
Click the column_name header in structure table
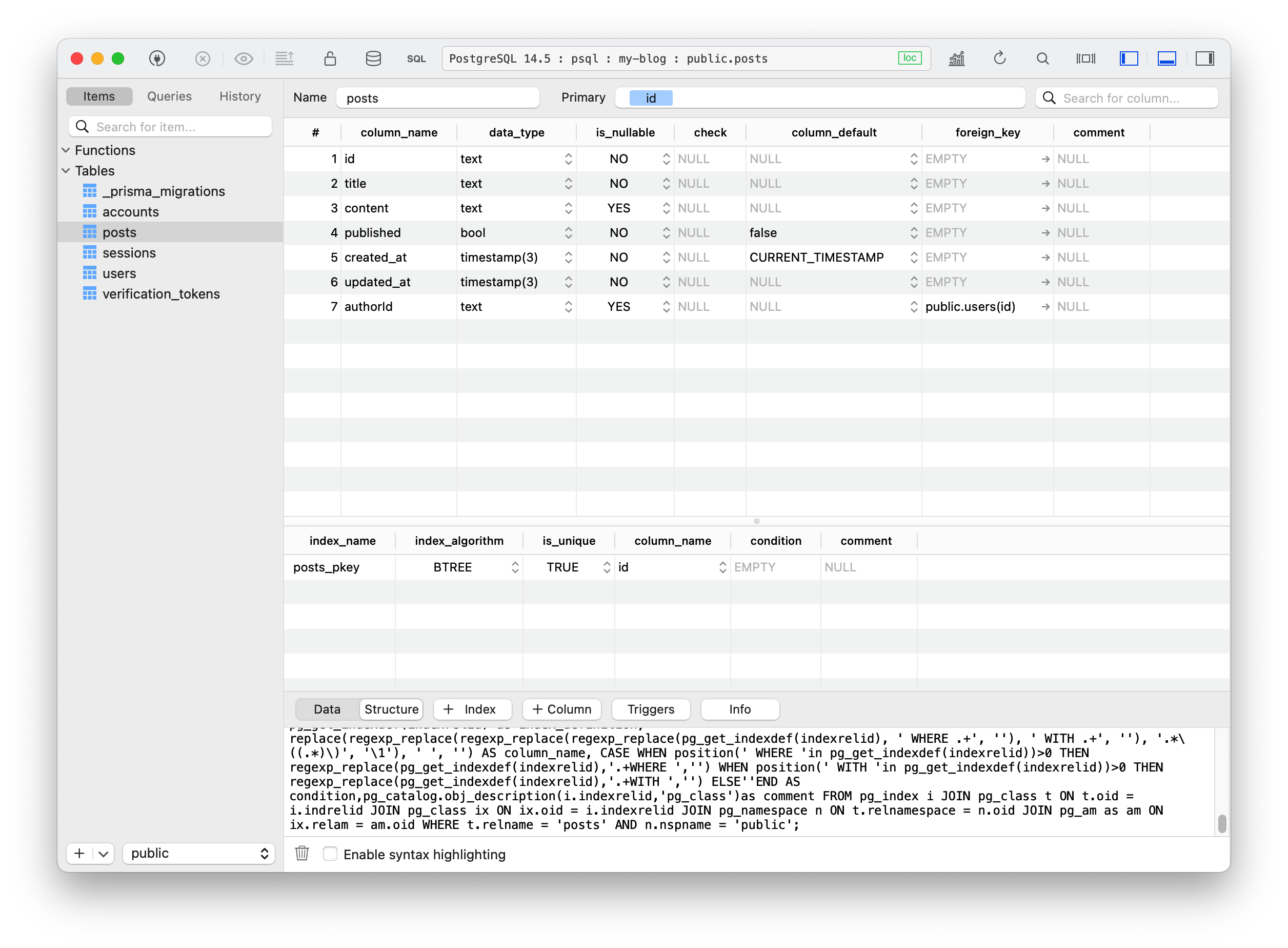(398, 132)
